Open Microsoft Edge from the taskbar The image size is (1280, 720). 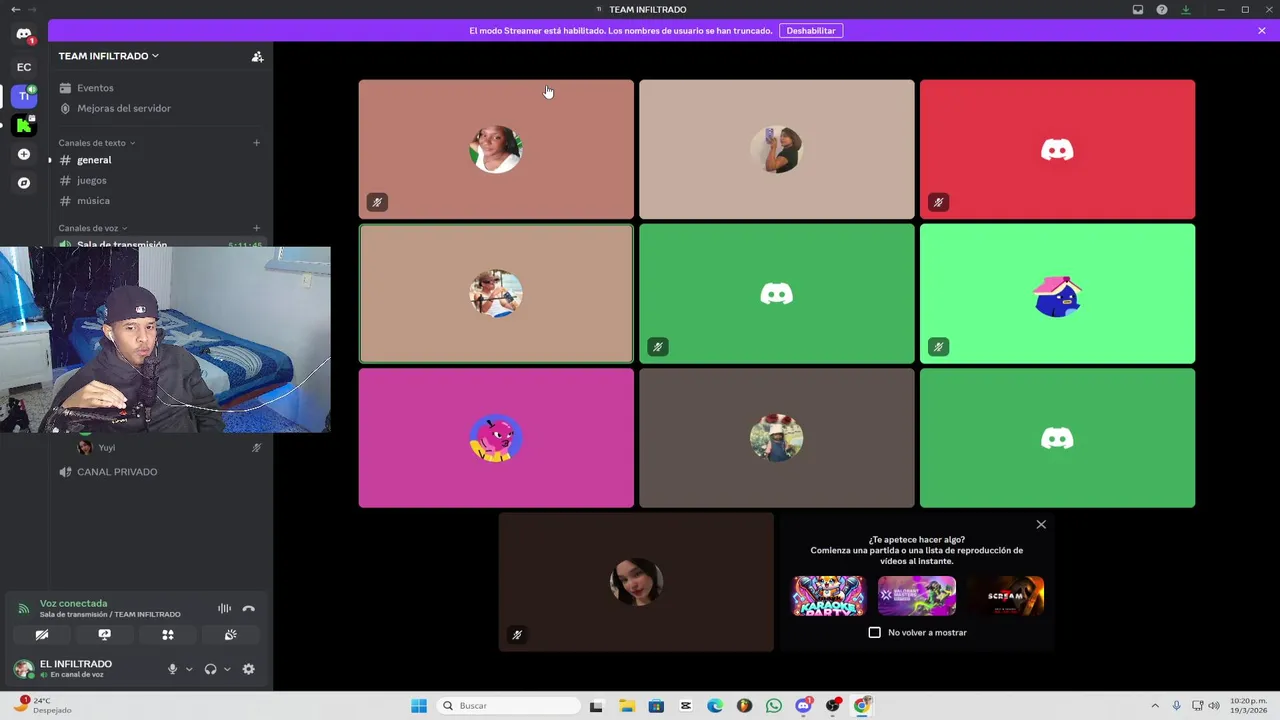coord(715,706)
